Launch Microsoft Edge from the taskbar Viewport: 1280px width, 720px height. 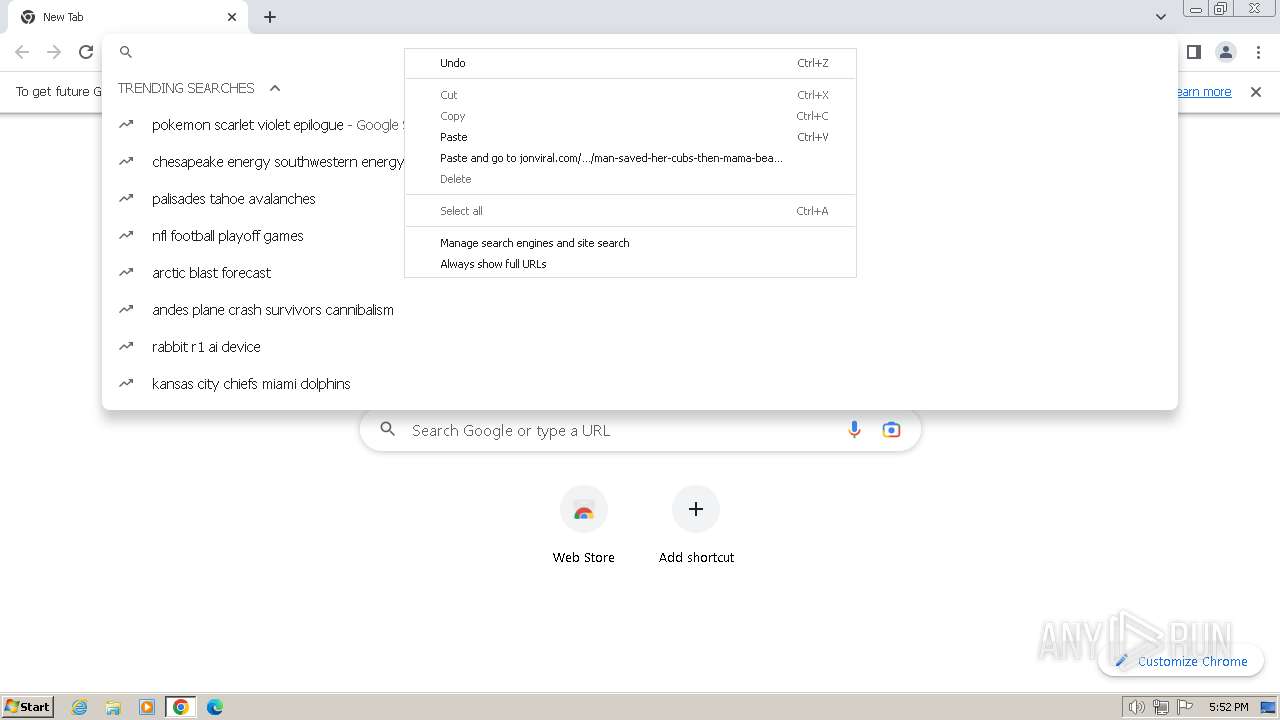pos(214,707)
